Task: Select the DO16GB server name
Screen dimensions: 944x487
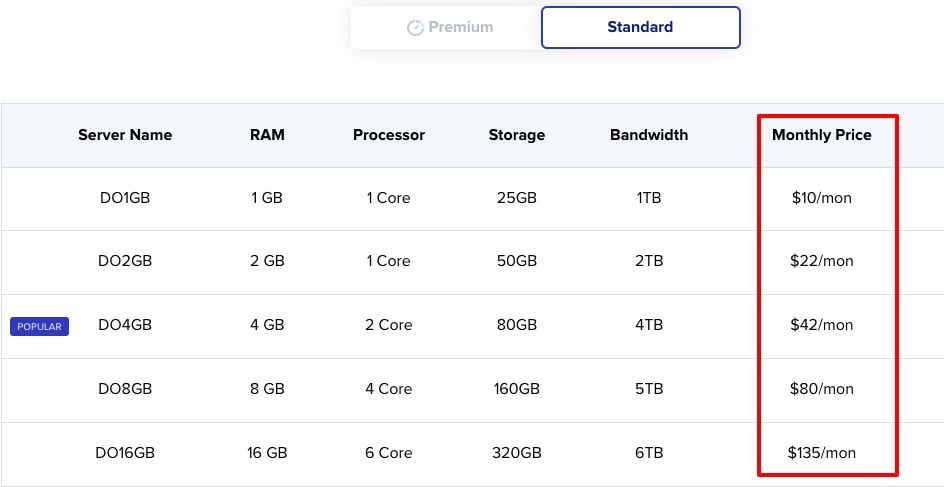Action: (x=125, y=453)
